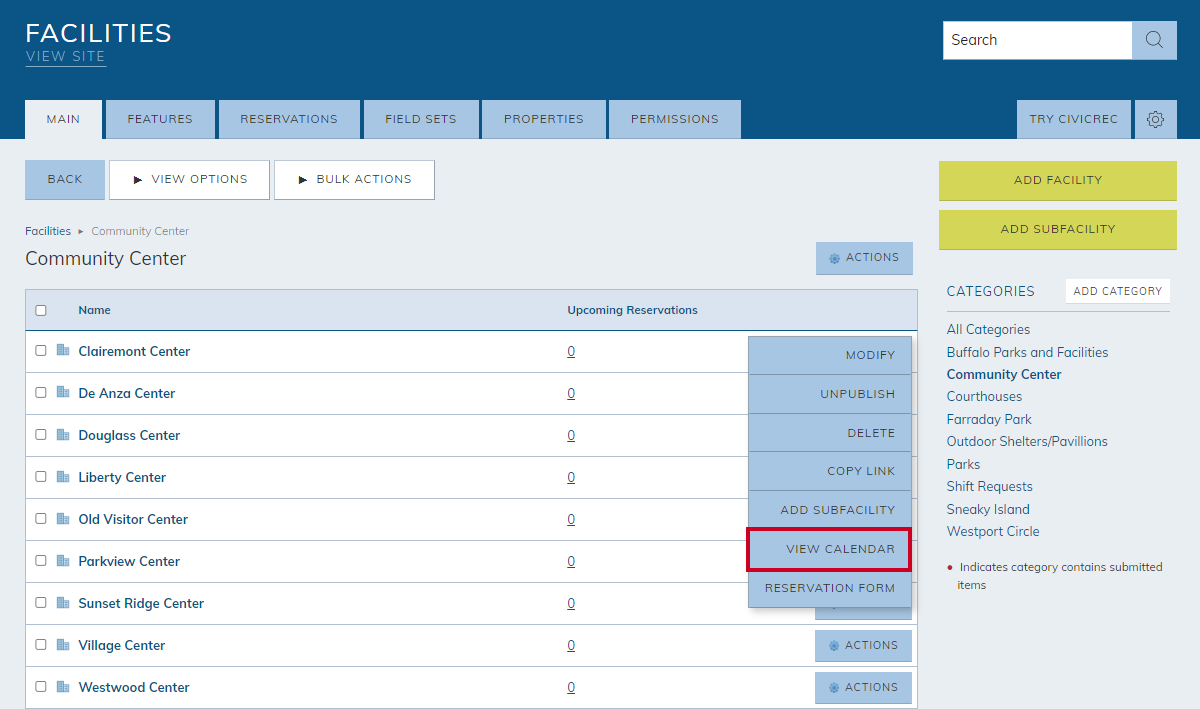Image resolution: width=1200 pixels, height=709 pixels.
Task: Click De Anza Center's upcoming reservations count
Action: coord(571,393)
